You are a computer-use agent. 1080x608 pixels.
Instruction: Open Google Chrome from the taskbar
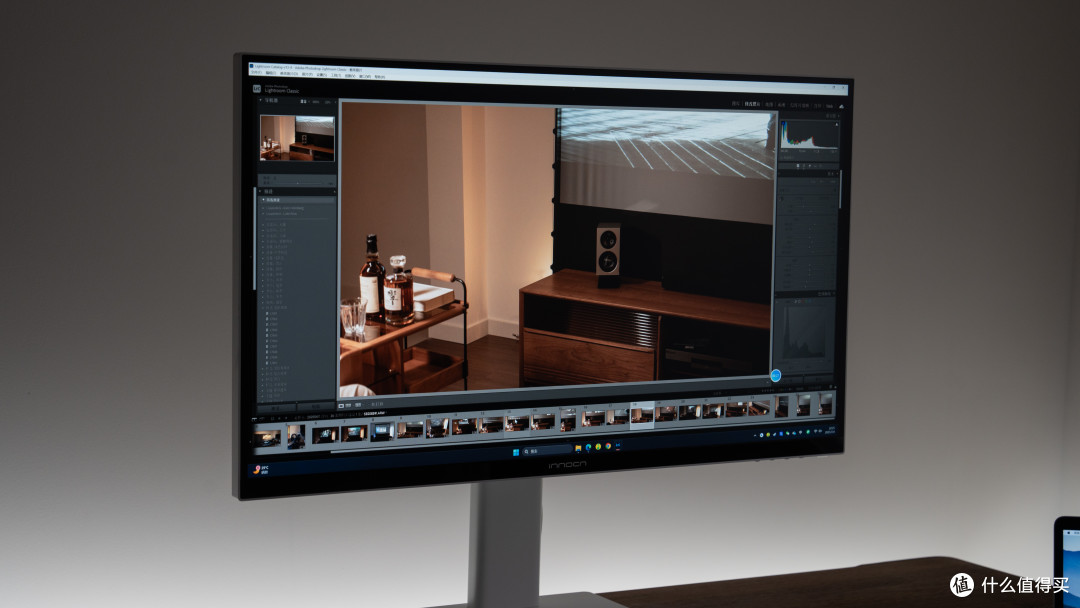608,446
